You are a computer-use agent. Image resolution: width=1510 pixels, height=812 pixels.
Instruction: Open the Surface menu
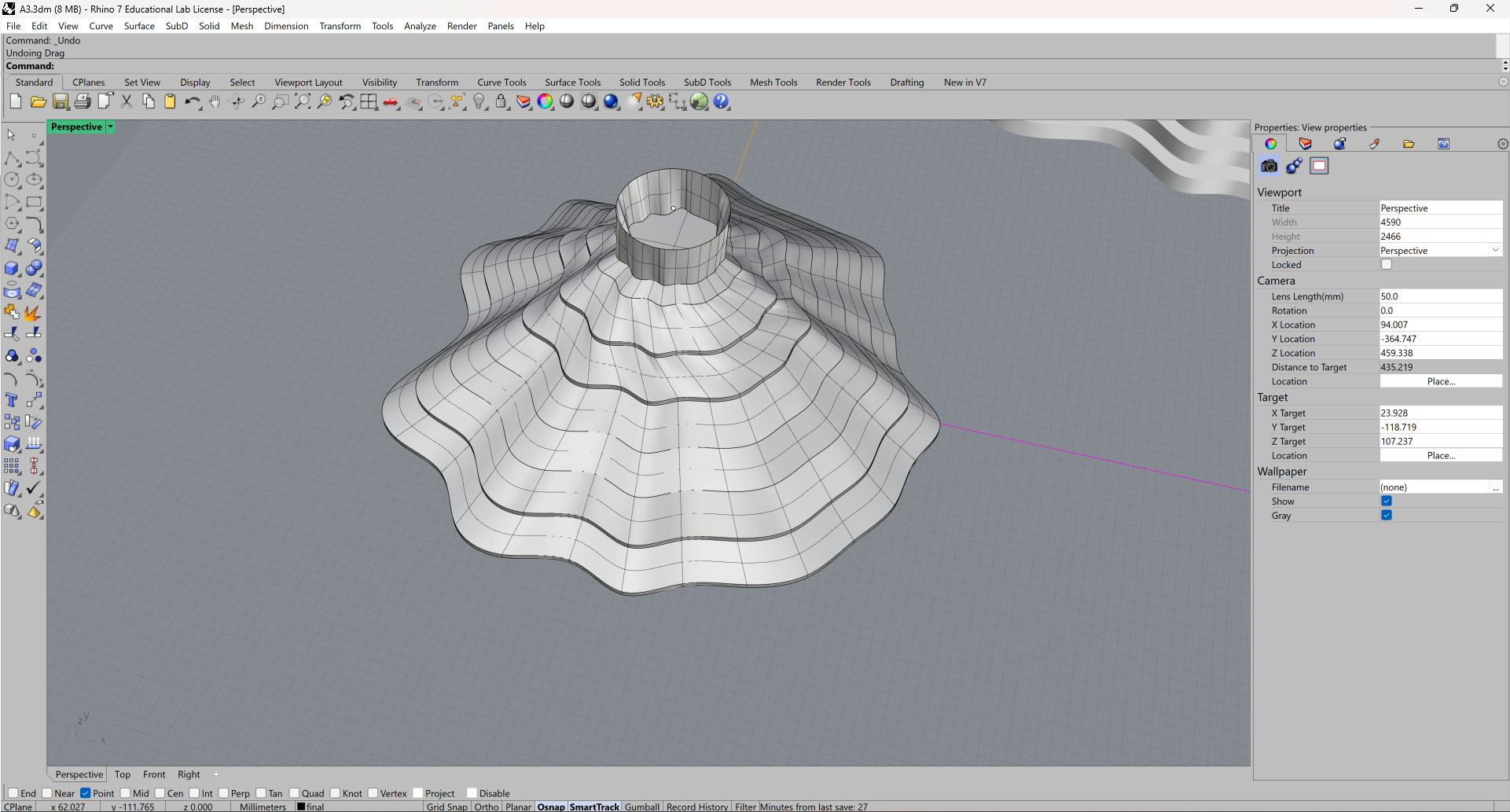tap(139, 26)
